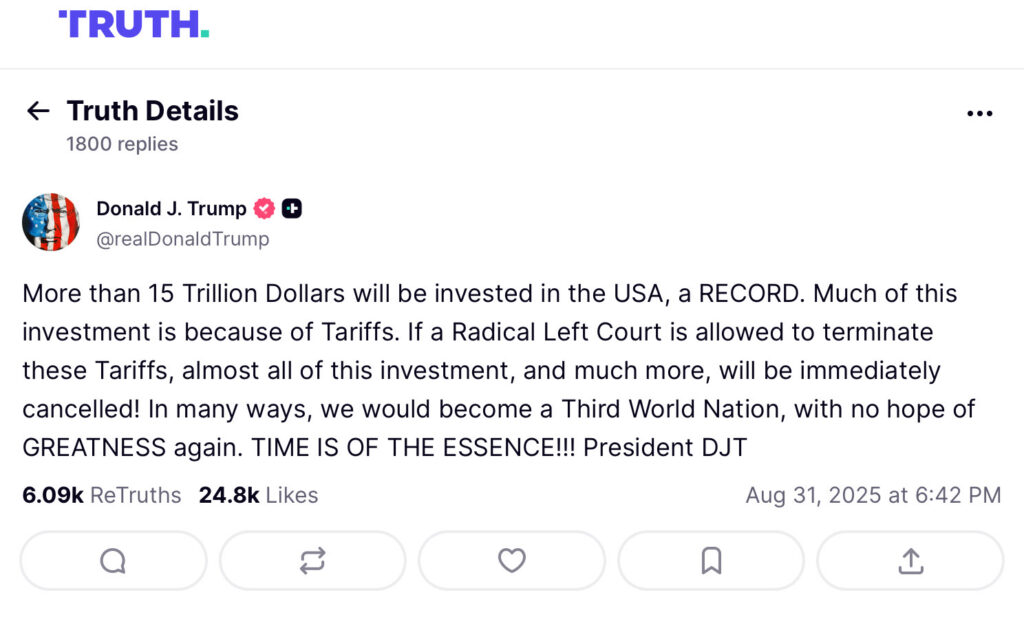The width and height of the screenshot is (1024, 619).
Task: Click the red verified badge icon
Action: [264, 209]
